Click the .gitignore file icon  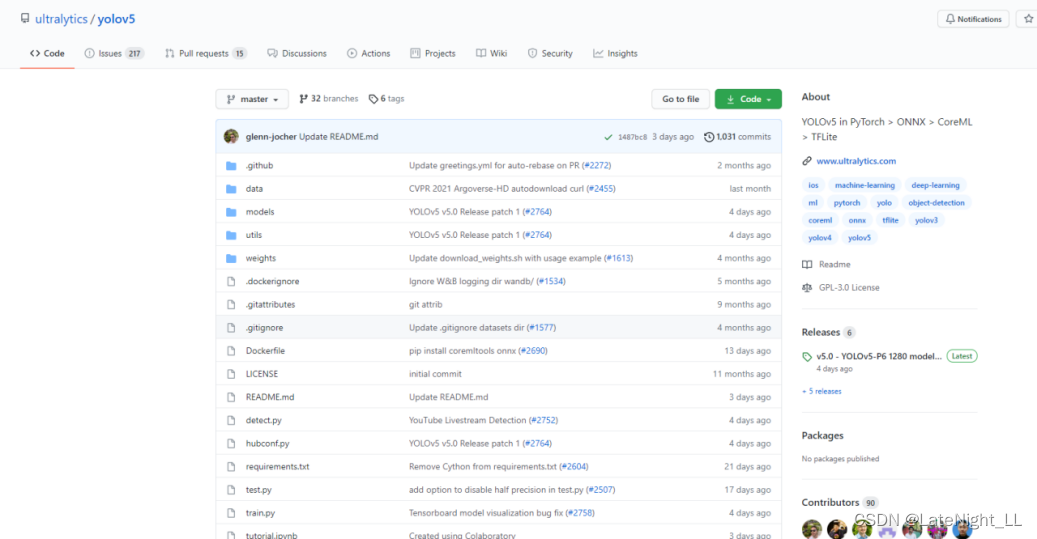coord(231,328)
